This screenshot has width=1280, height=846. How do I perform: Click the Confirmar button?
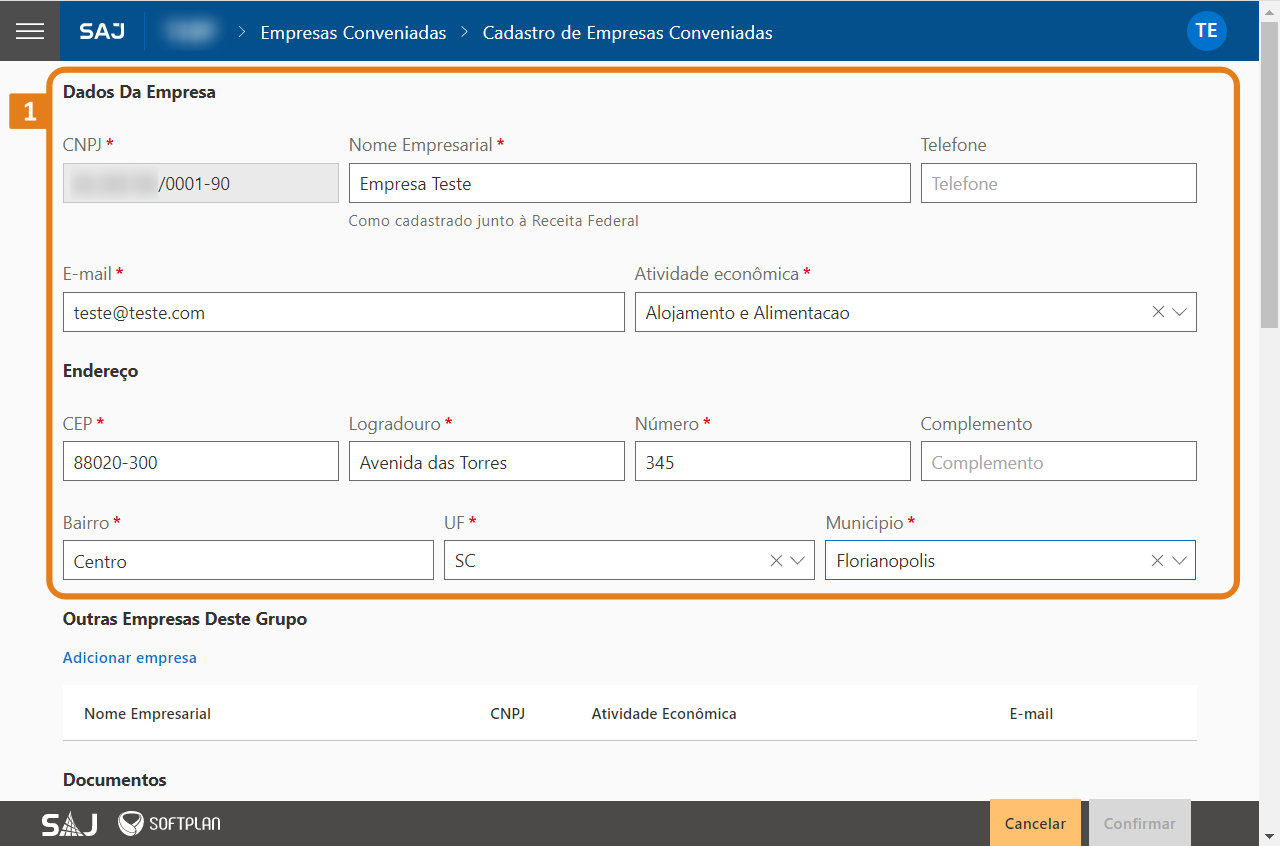point(1139,823)
